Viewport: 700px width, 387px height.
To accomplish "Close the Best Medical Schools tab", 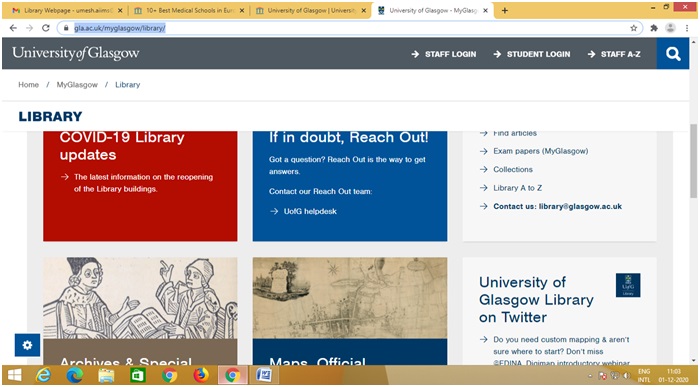I will (x=242, y=11).
